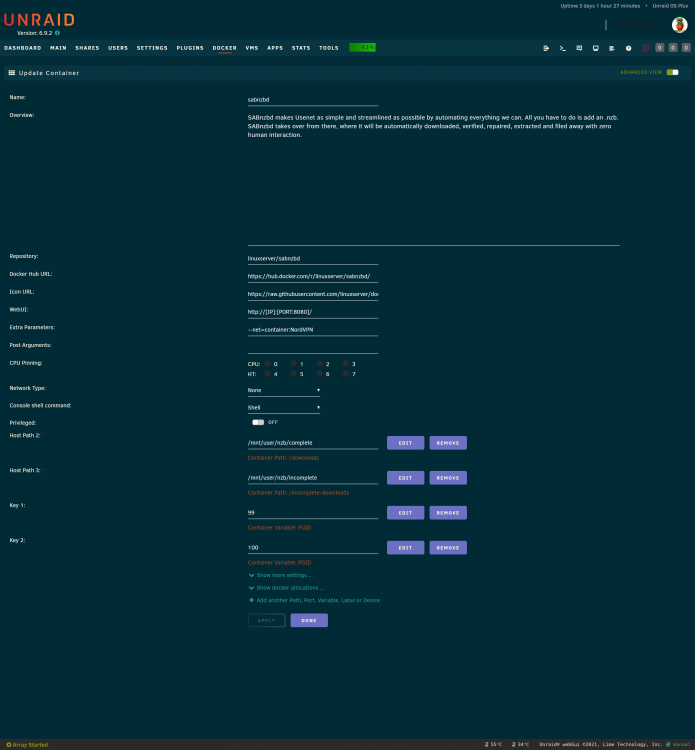Check CPU pinning box 3

(345, 364)
